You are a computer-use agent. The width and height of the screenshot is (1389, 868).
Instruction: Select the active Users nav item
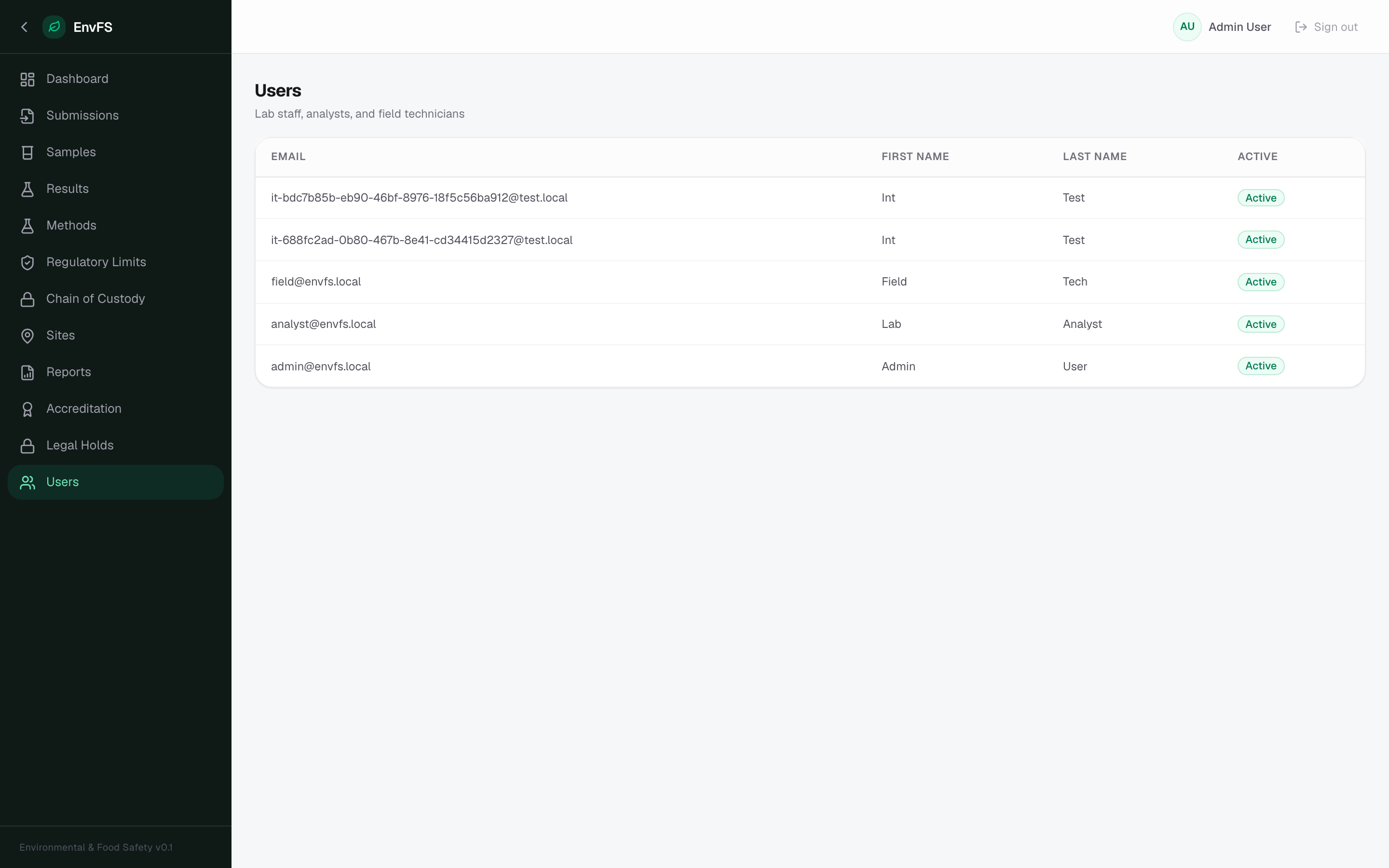[115, 482]
